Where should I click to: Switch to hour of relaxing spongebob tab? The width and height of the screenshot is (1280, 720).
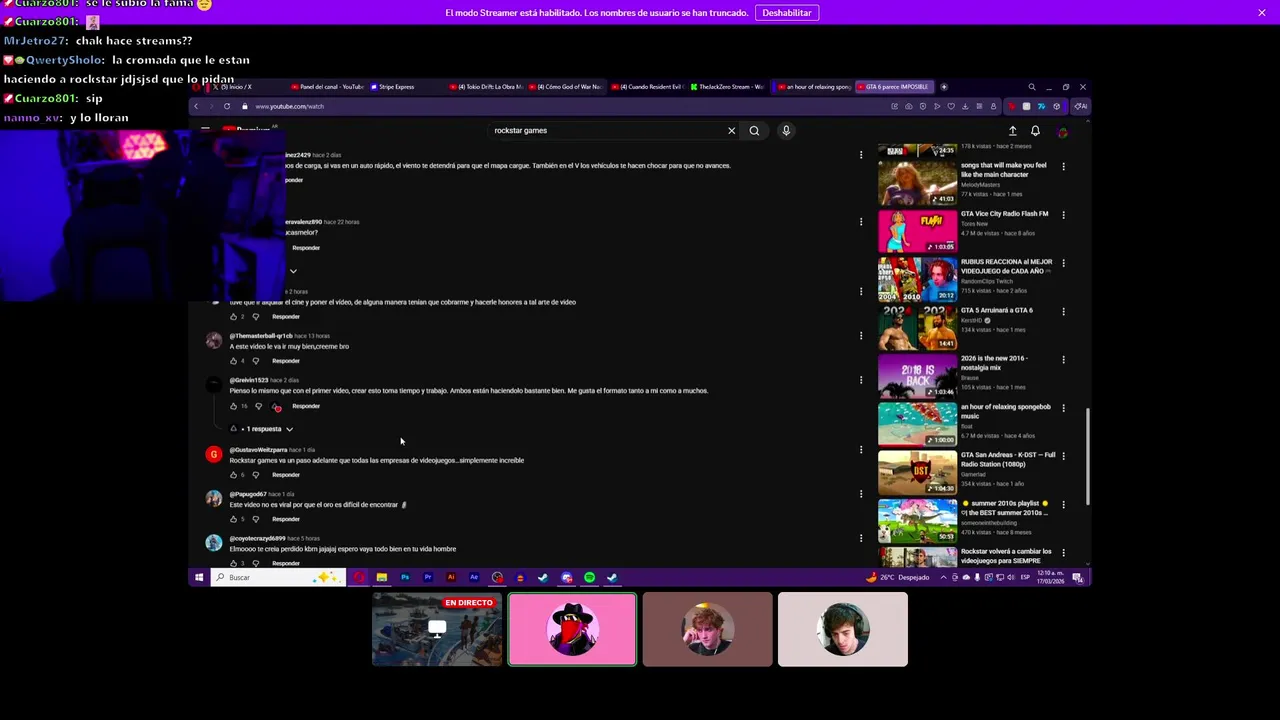click(814, 87)
